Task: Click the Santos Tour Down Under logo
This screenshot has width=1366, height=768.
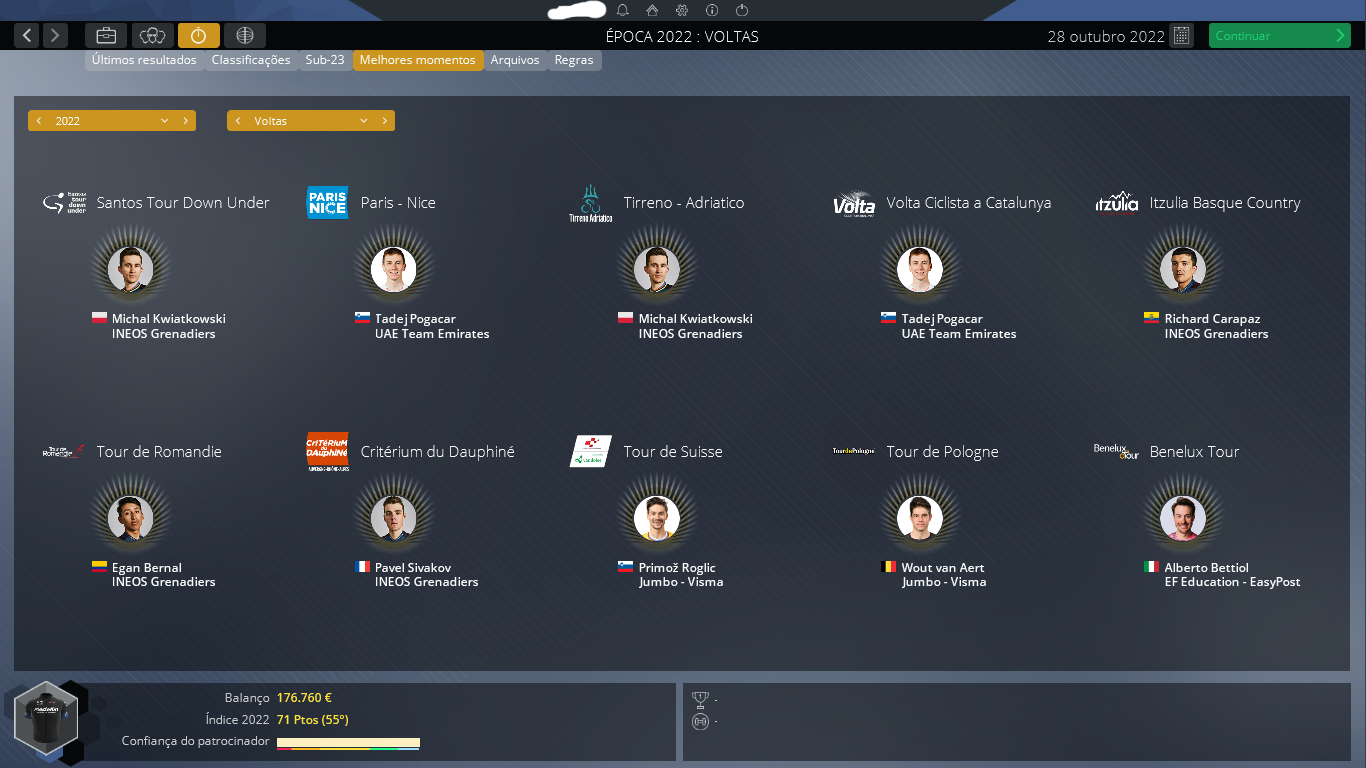Action: point(66,203)
